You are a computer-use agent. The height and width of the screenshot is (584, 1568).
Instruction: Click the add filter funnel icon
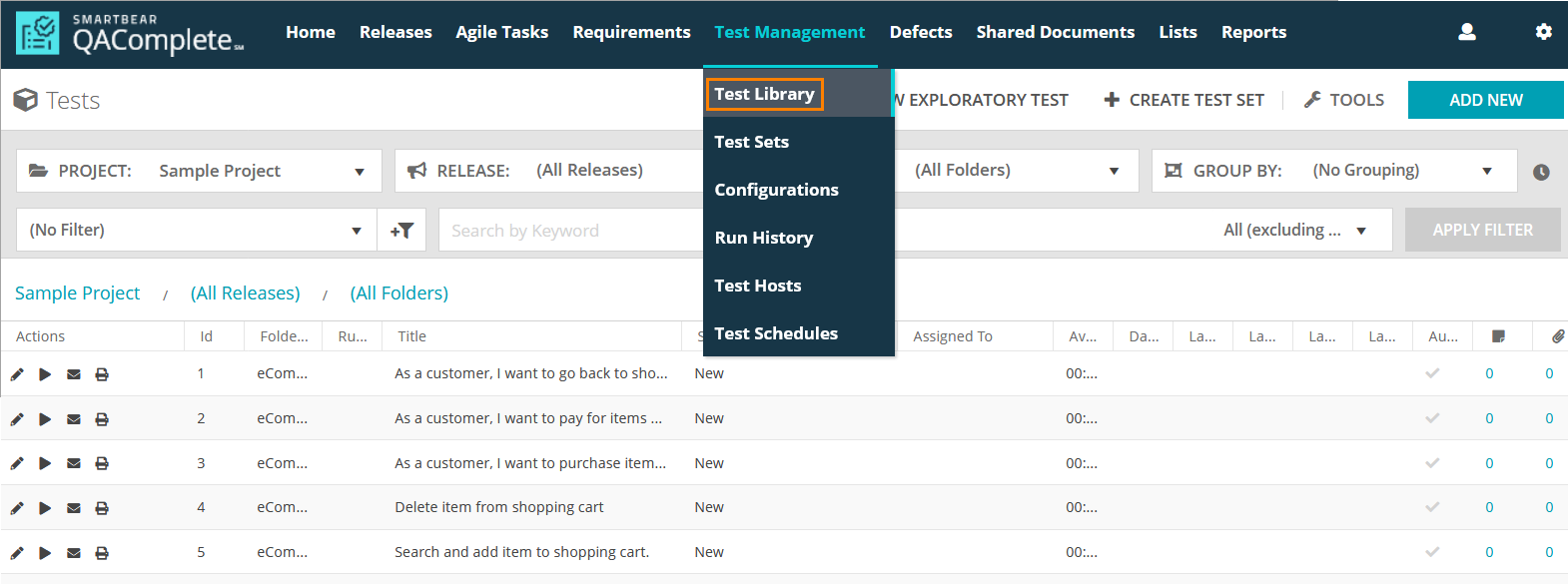coord(401,231)
